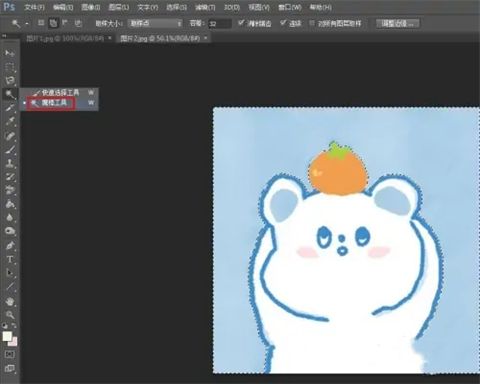Expand the toolbar double-arrow toggle
The image size is (480, 384).
tap(4, 35)
